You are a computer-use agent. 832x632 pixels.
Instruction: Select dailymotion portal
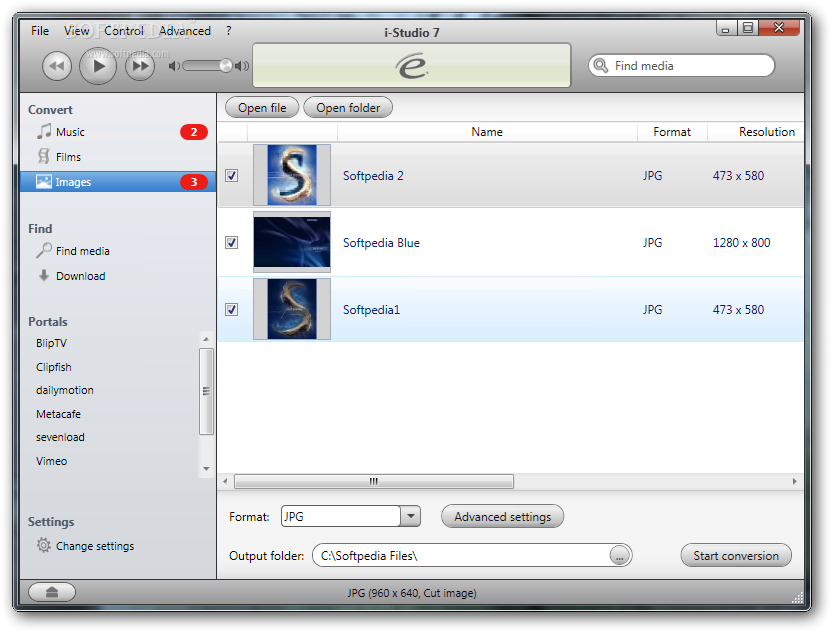coord(65,391)
